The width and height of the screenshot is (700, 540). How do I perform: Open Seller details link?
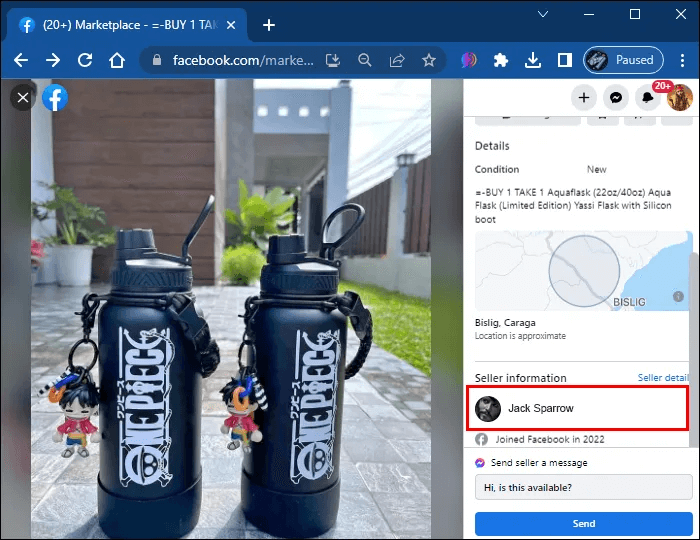tap(663, 378)
